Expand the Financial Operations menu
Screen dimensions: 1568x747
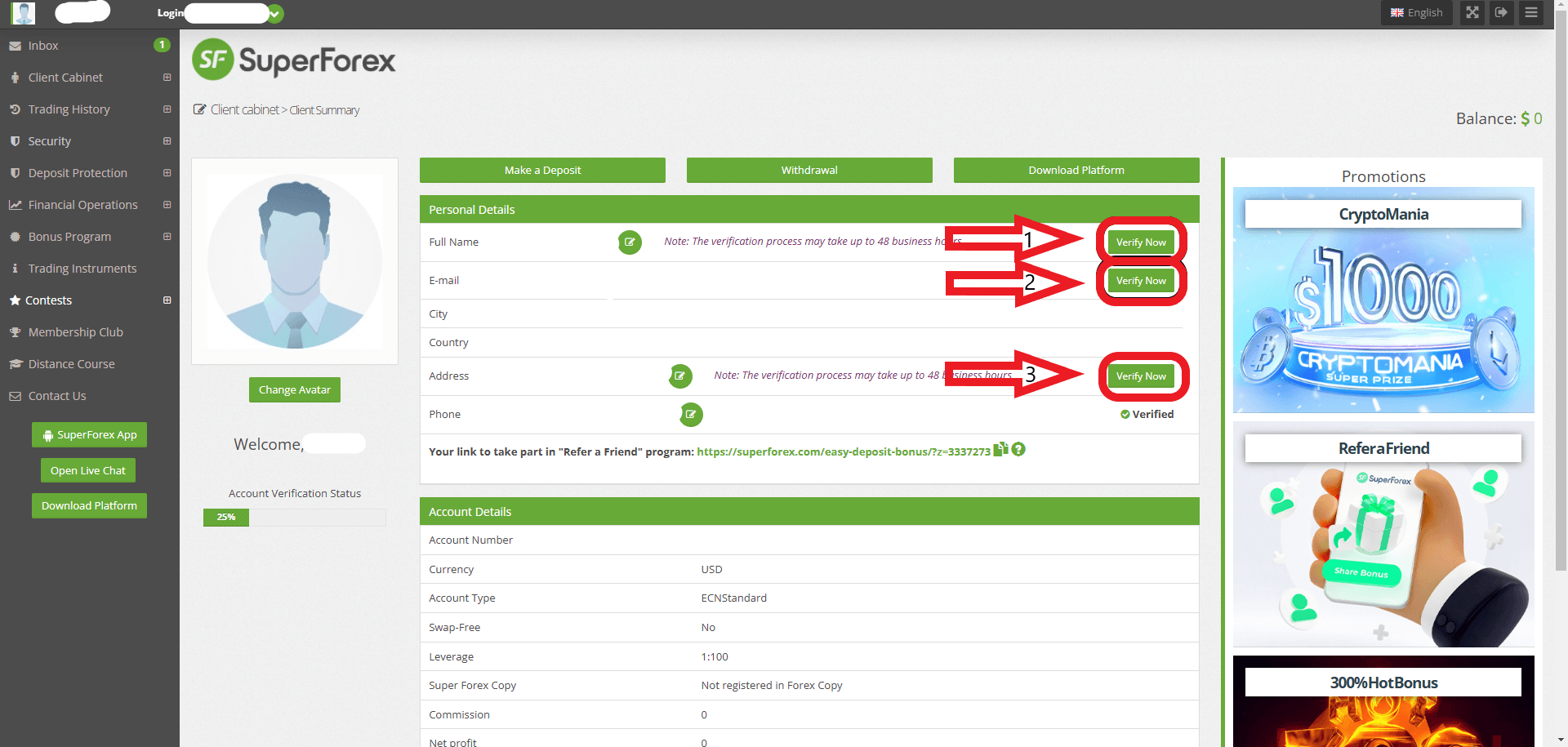(x=167, y=205)
